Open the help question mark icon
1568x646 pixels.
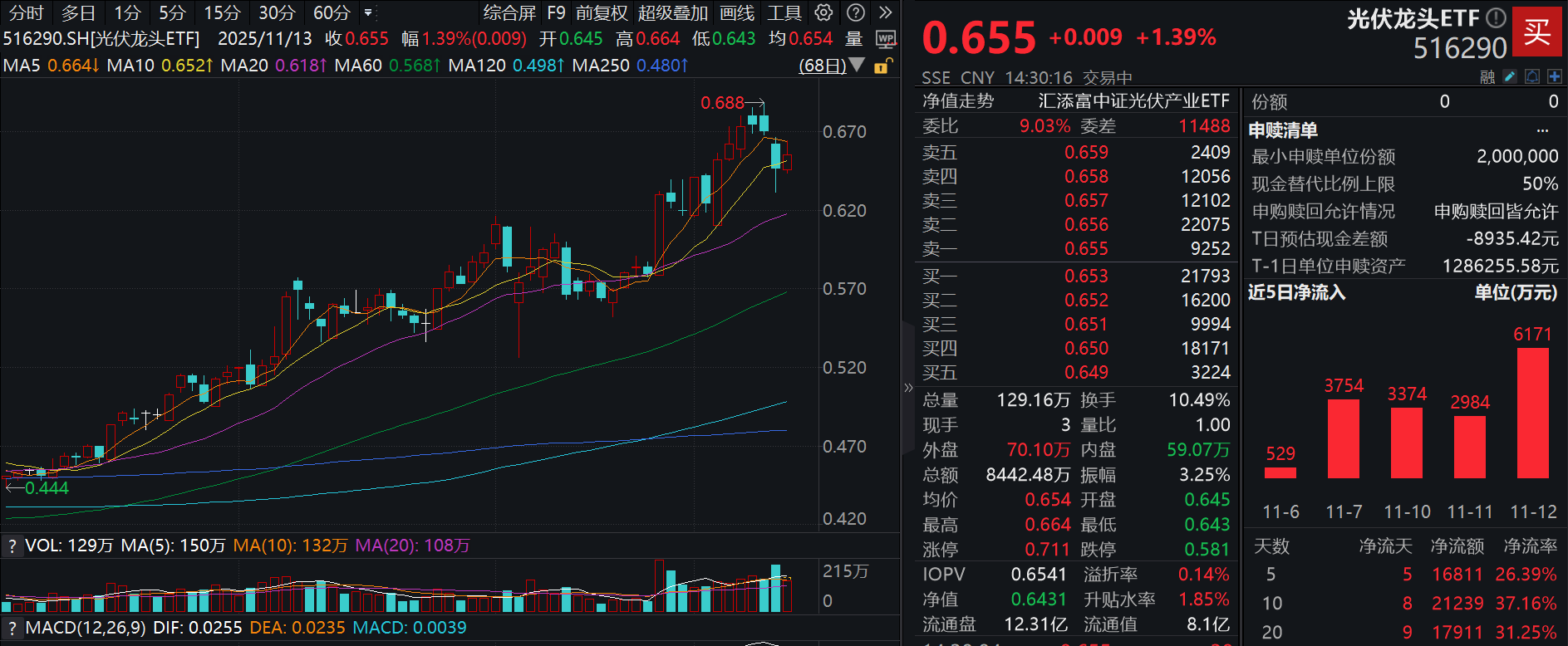click(x=855, y=12)
